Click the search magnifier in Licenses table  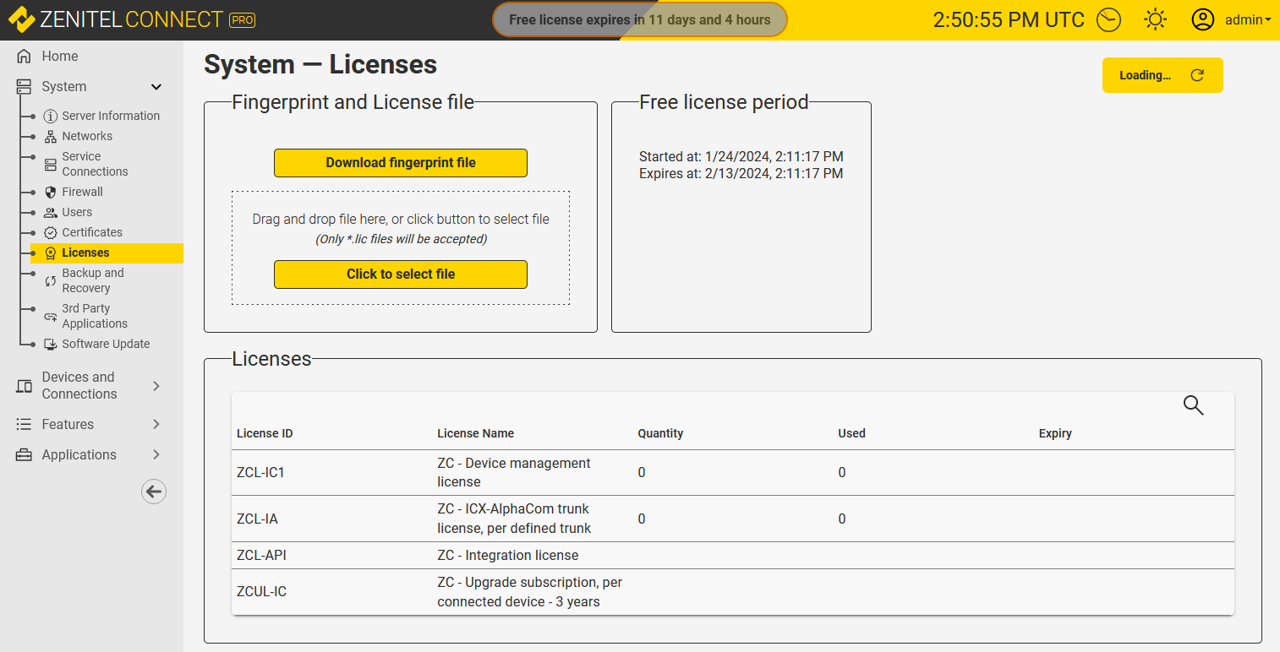click(1193, 405)
